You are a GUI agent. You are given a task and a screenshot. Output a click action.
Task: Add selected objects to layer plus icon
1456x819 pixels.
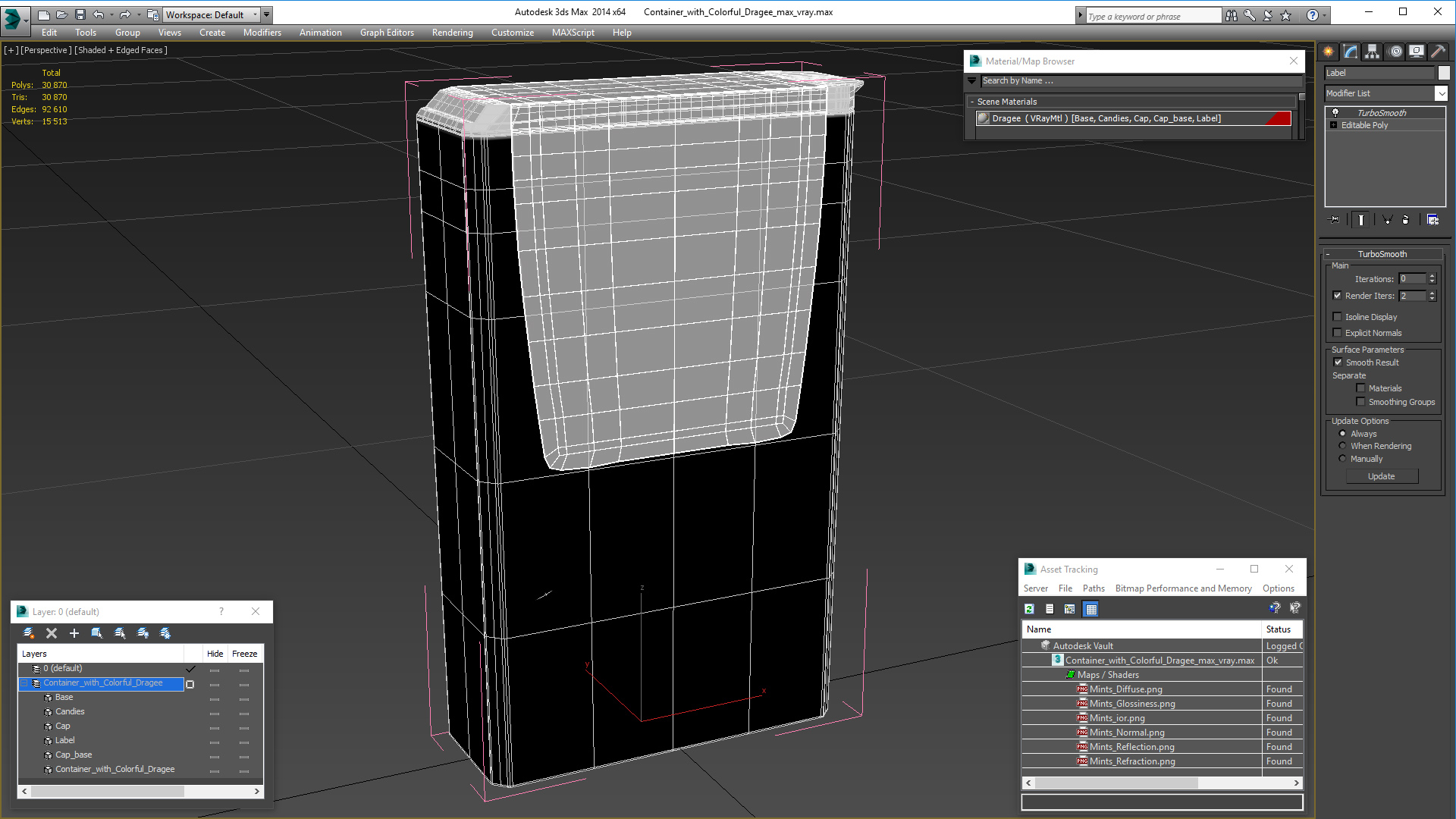click(74, 633)
